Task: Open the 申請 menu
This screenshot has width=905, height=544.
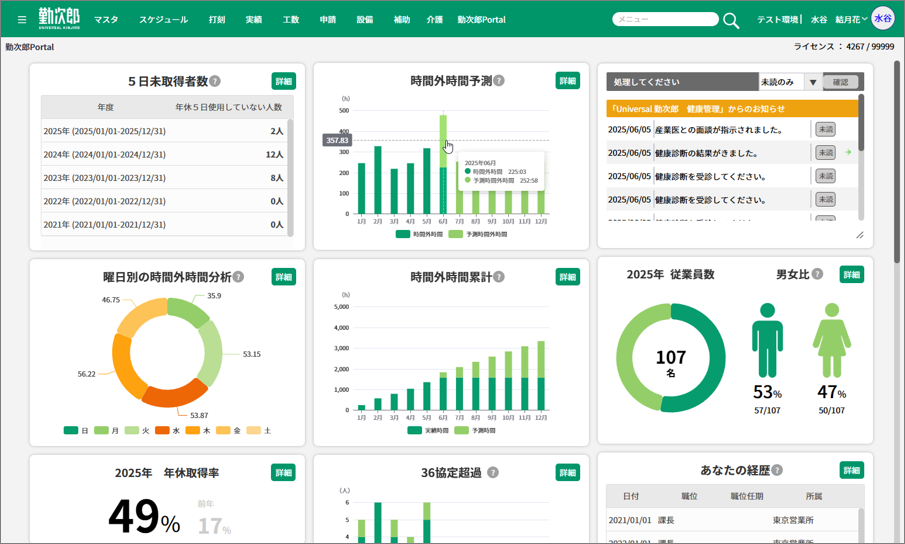Action: click(x=328, y=20)
